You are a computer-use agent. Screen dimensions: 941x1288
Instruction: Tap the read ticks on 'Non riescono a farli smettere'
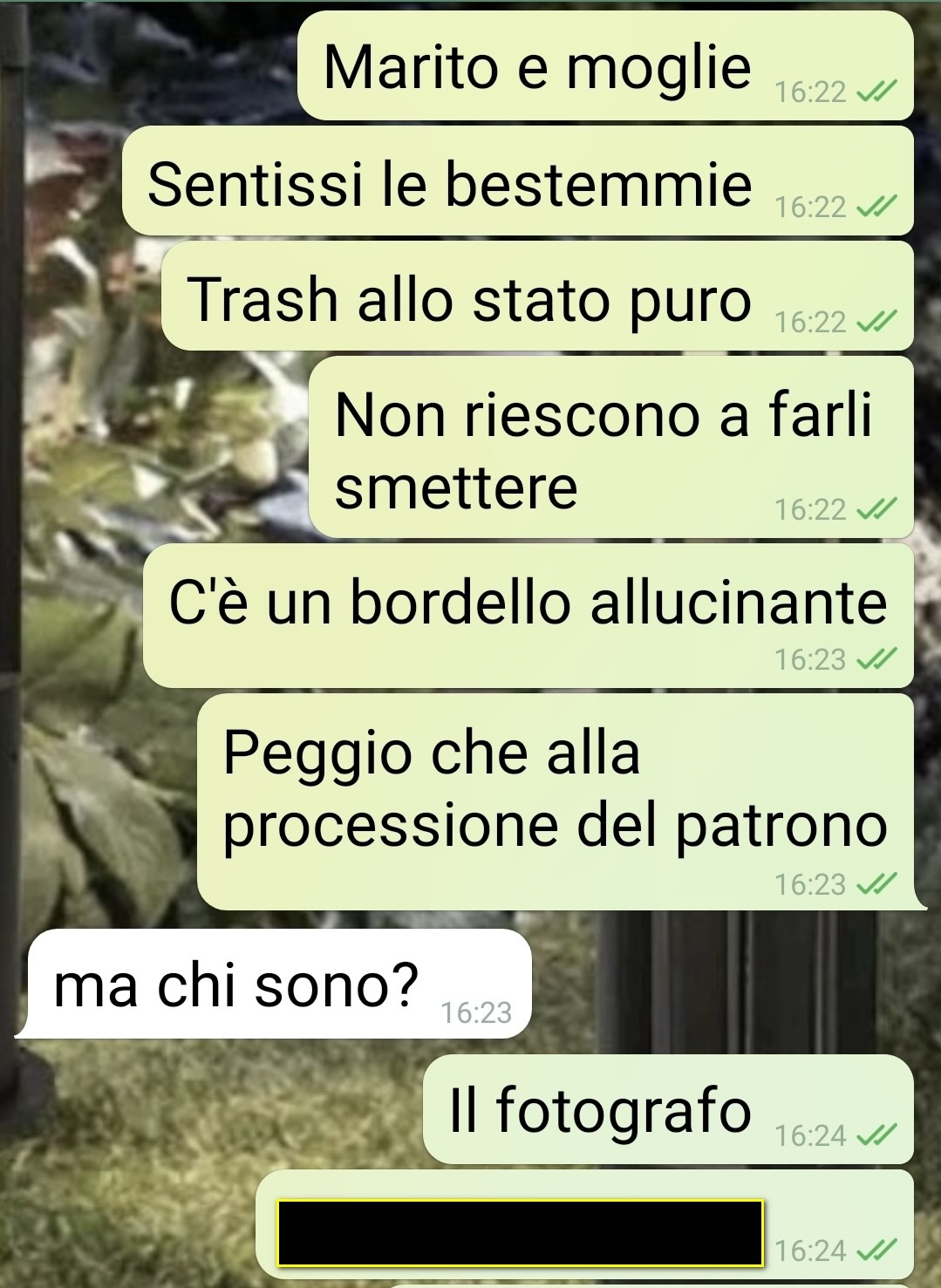pyautogui.click(x=876, y=509)
